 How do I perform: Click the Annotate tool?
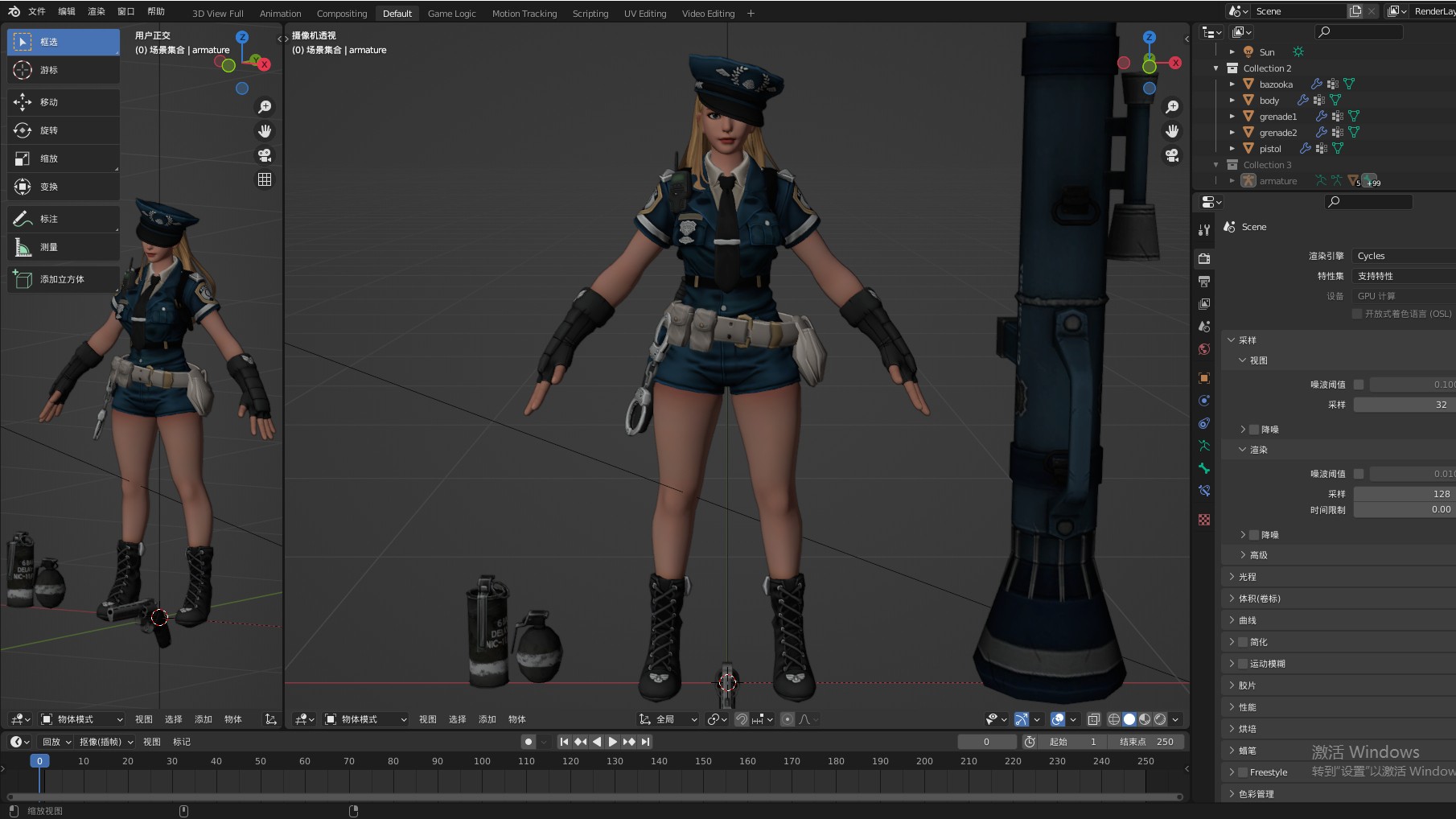[63, 219]
